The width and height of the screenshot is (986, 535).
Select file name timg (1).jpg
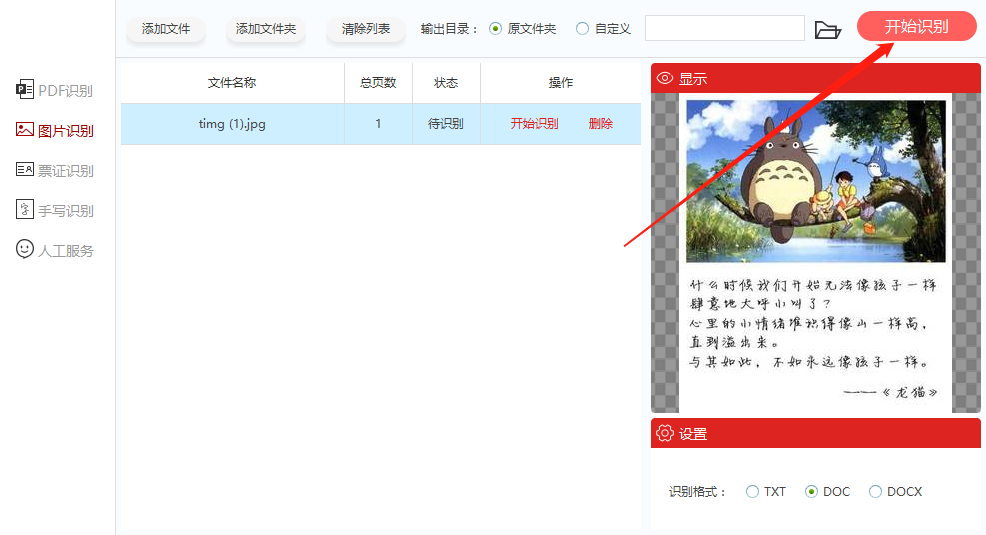[x=232, y=124]
